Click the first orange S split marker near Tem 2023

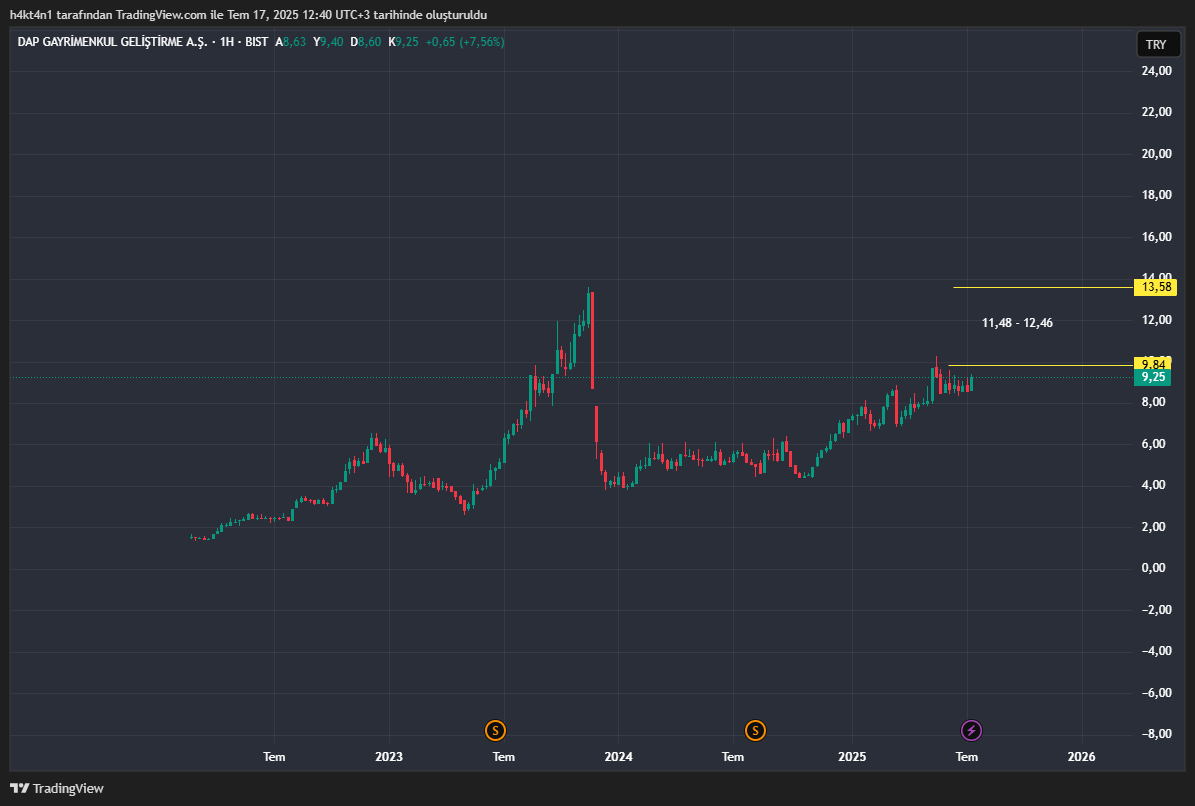tap(495, 731)
